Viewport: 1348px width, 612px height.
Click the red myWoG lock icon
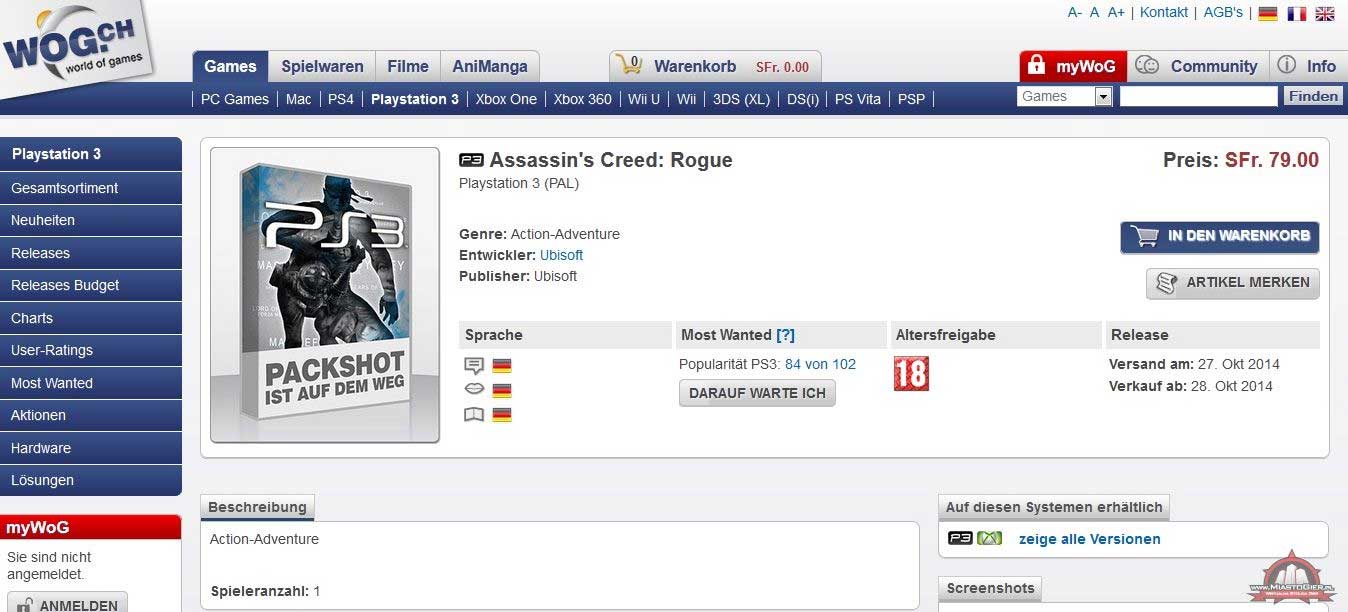(1037, 67)
